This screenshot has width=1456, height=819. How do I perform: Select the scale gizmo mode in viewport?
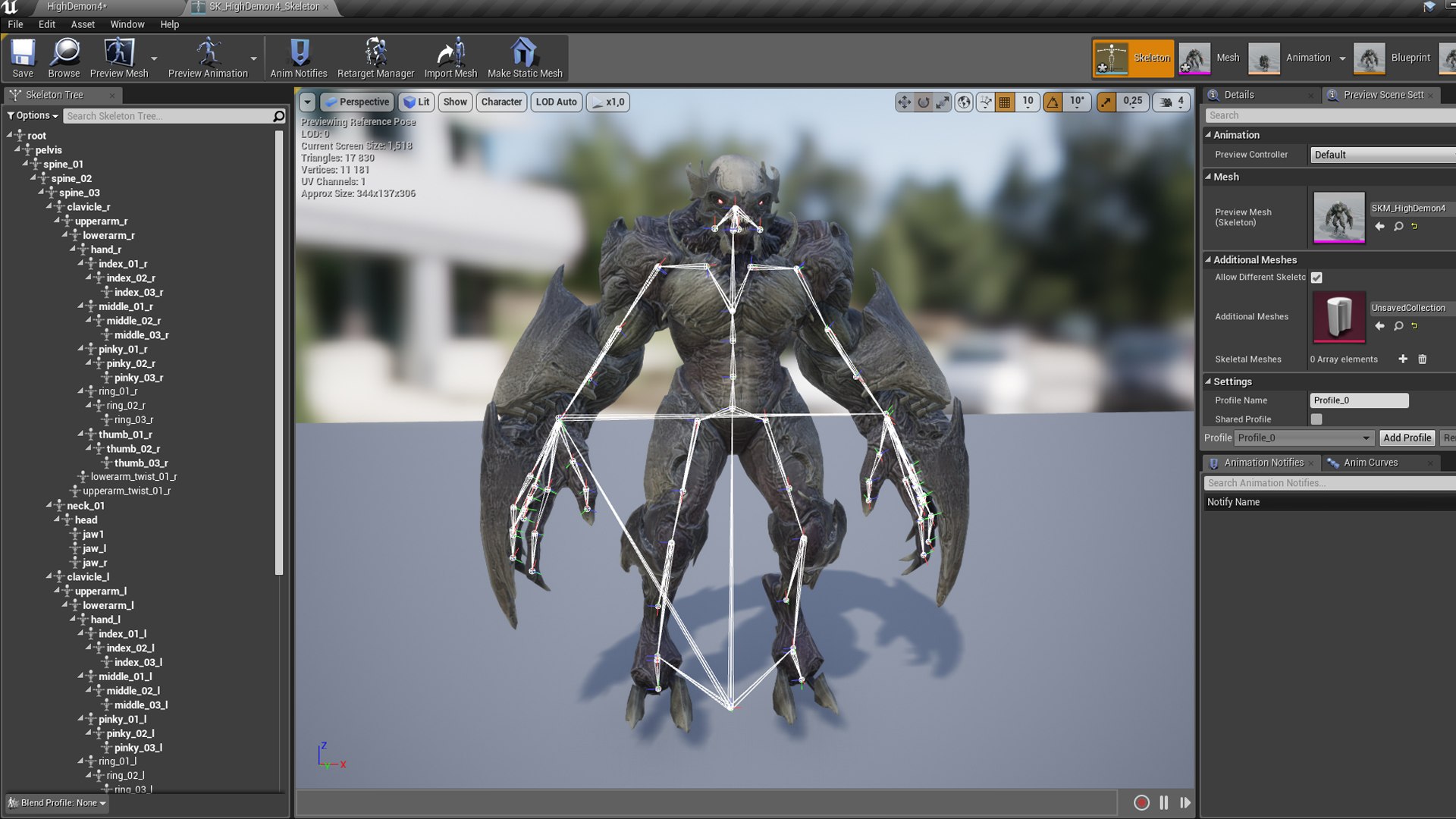[942, 102]
